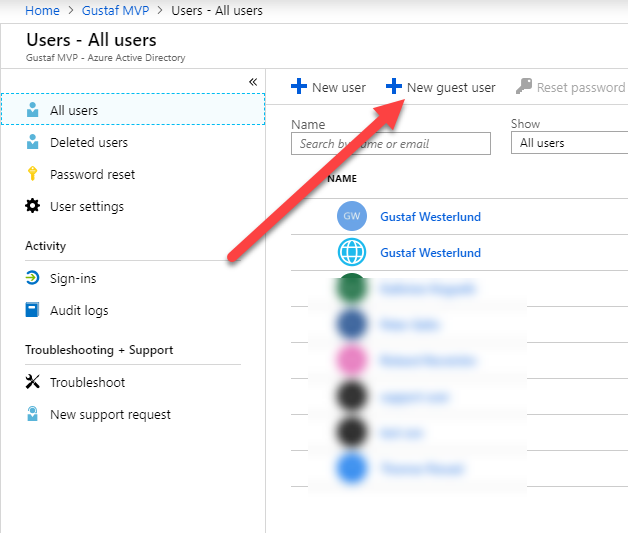
Task: Click the All users person icon
Action: [x=32, y=109]
